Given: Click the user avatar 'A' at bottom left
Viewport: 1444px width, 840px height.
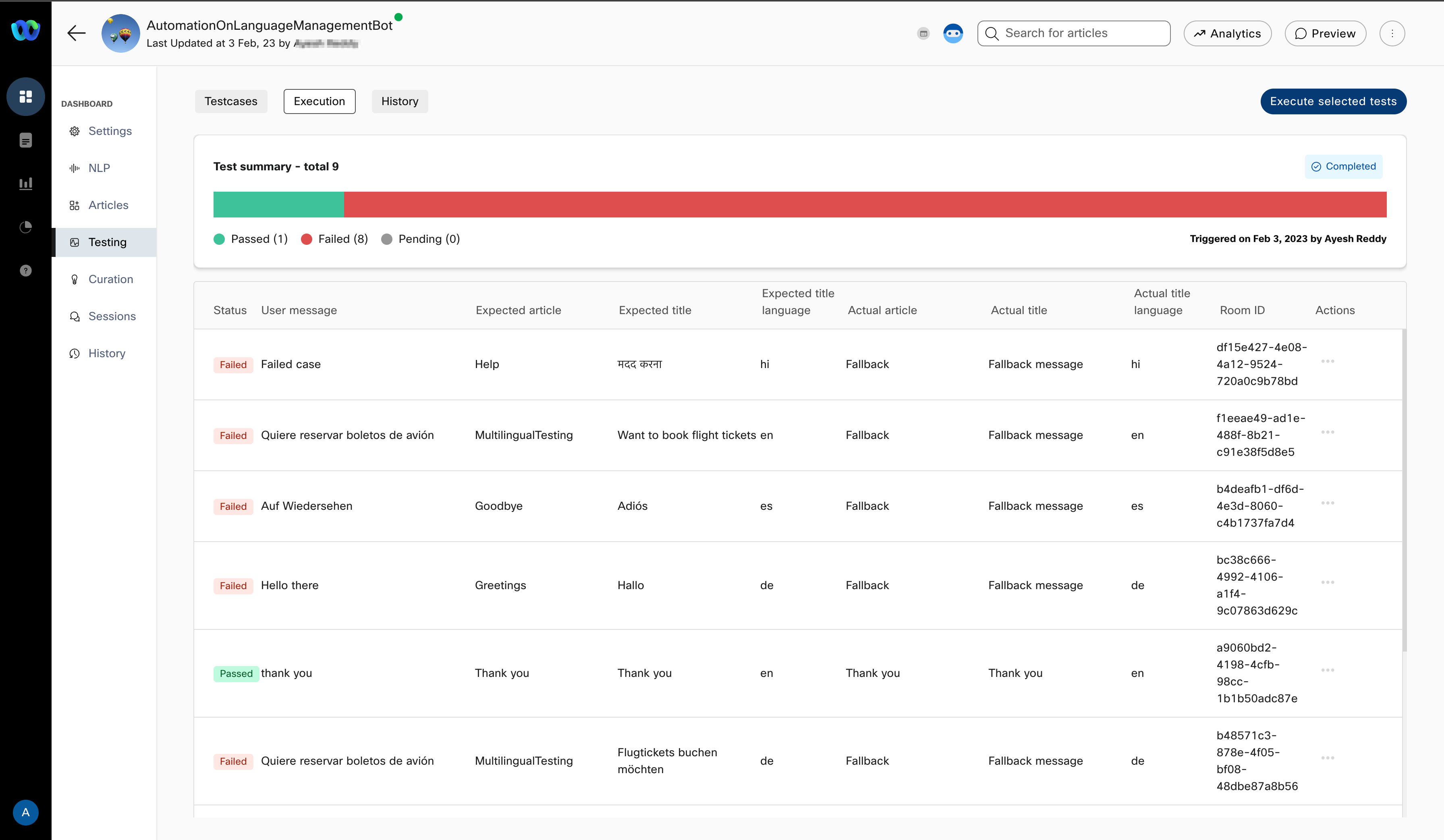Looking at the screenshot, I should click(26, 813).
